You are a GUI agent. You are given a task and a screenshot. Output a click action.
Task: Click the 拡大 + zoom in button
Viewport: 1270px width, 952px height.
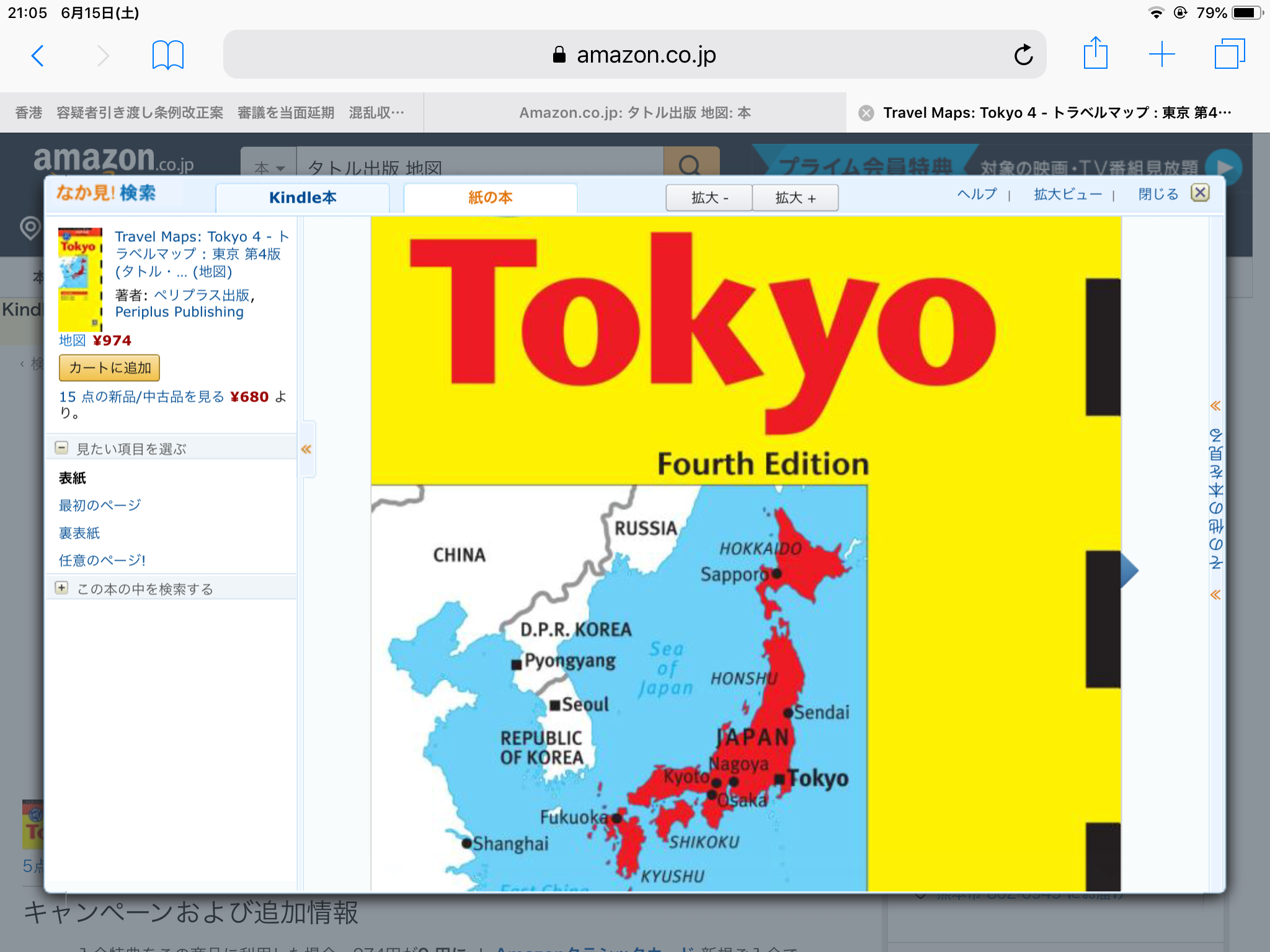click(796, 198)
